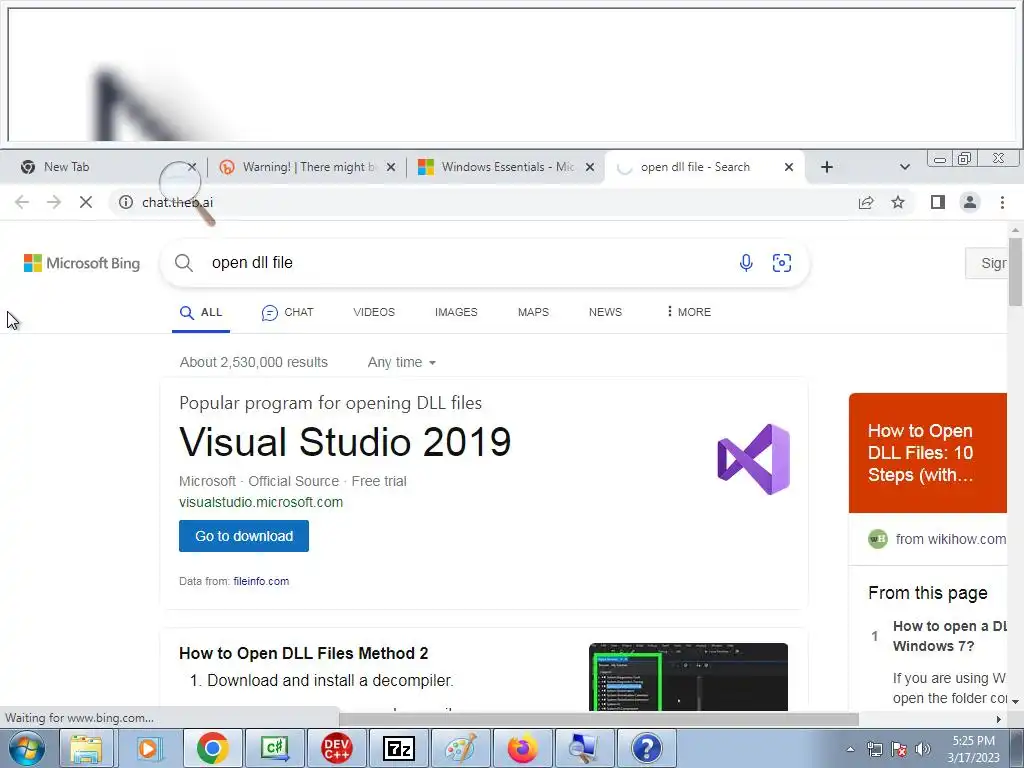This screenshot has width=1024, height=768.
Task: Open Google Chrome from taskbar
Action: tap(212, 748)
